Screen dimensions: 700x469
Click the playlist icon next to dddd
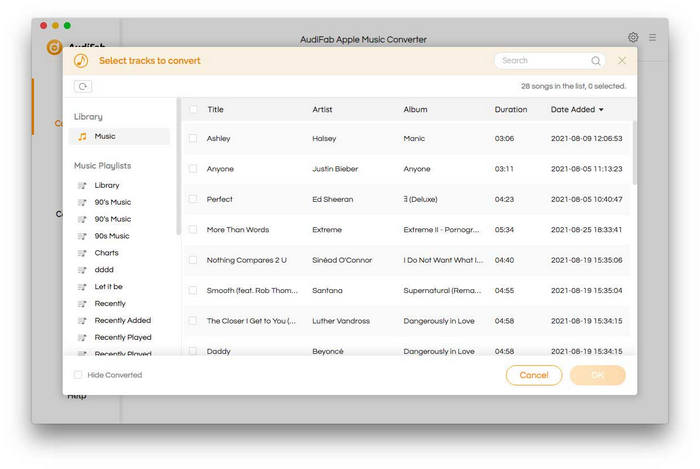point(82,270)
